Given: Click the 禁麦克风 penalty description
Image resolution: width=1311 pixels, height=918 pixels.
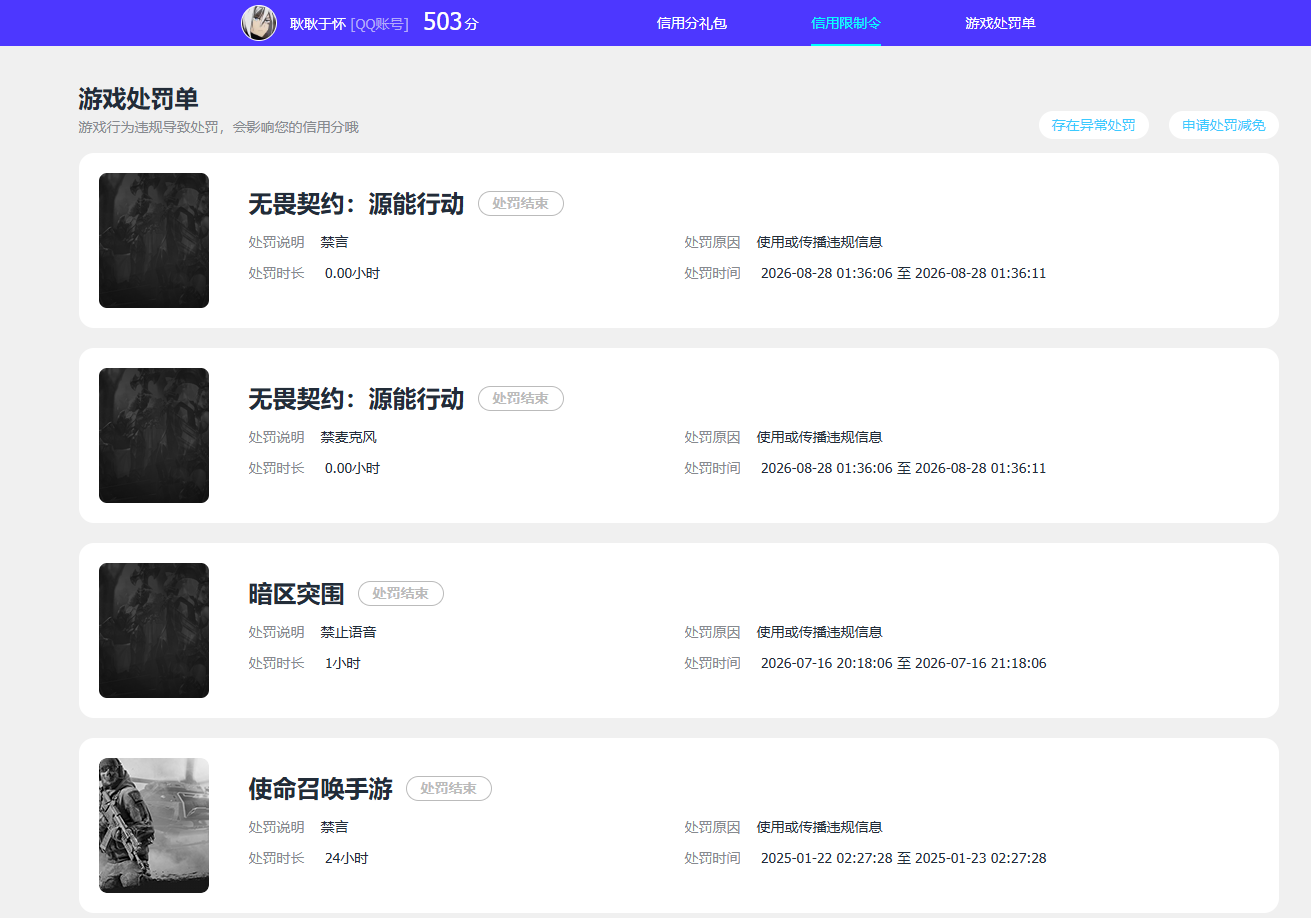Looking at the screenshot, I should pos(349,437).
